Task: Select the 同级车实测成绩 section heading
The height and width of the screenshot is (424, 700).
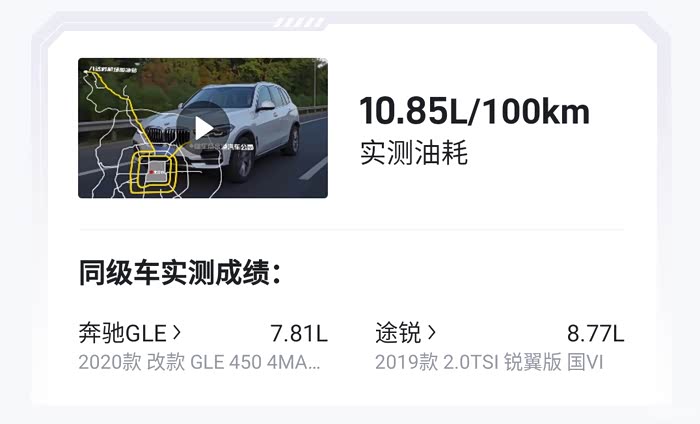Action: [x=180, y=272]
